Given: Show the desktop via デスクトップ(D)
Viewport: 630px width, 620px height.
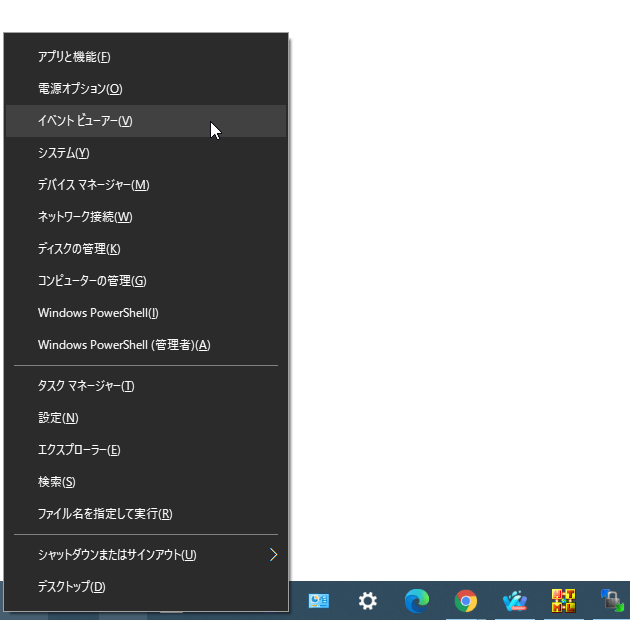Looking at the screenshot, I should 146,587.
